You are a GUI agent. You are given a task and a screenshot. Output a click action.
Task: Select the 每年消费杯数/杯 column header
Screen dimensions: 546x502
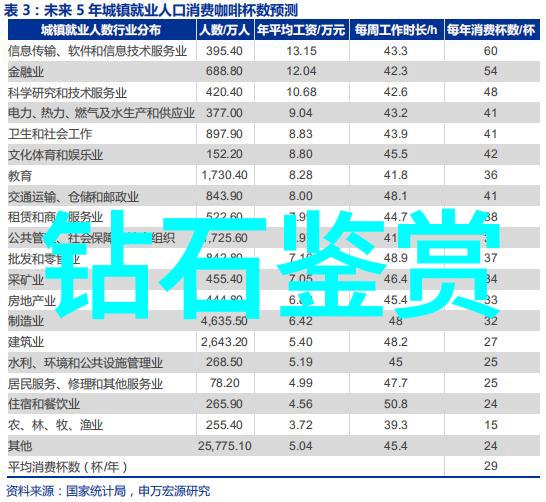492,30
